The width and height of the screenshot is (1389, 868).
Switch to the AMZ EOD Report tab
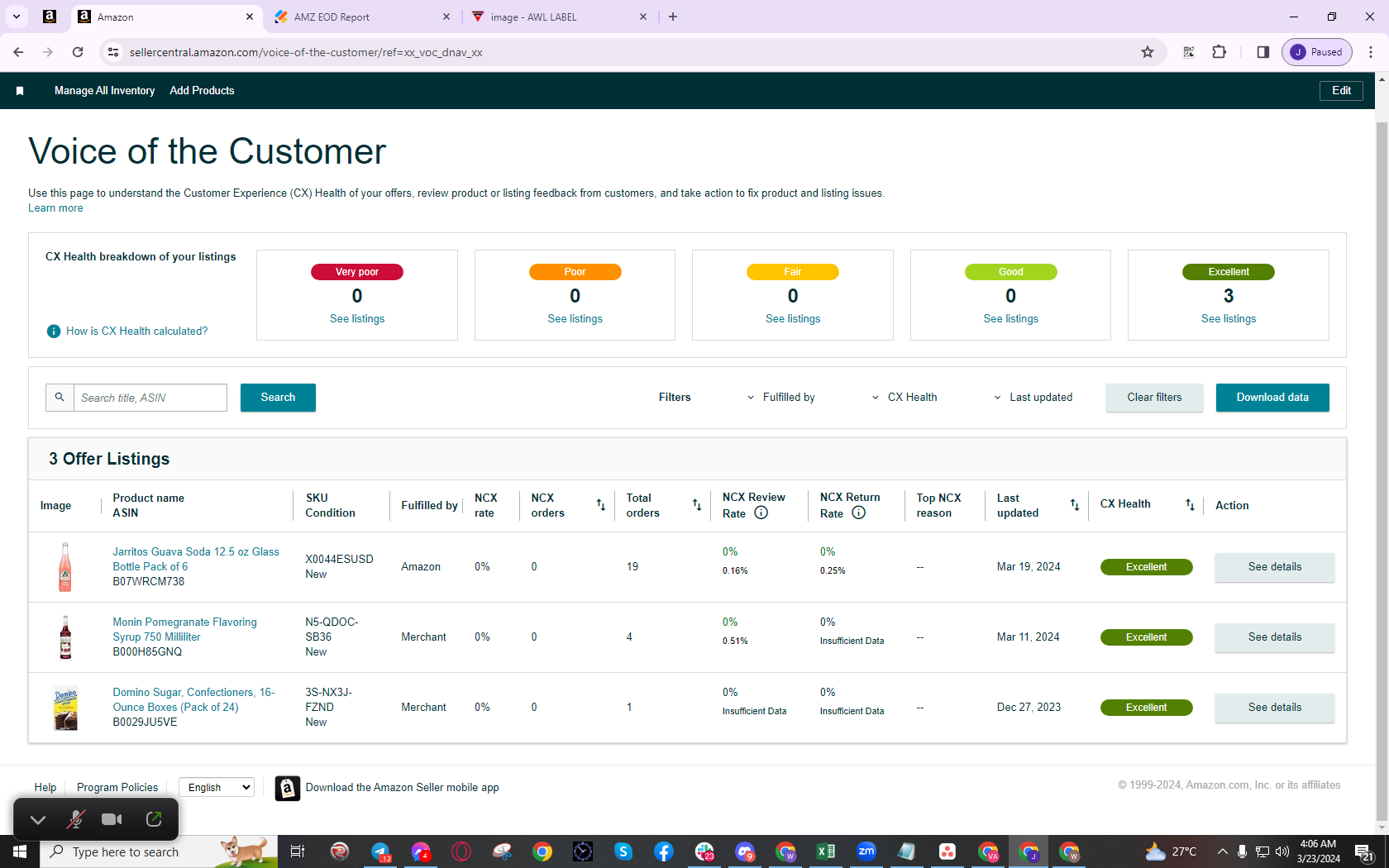click(363, 17)
